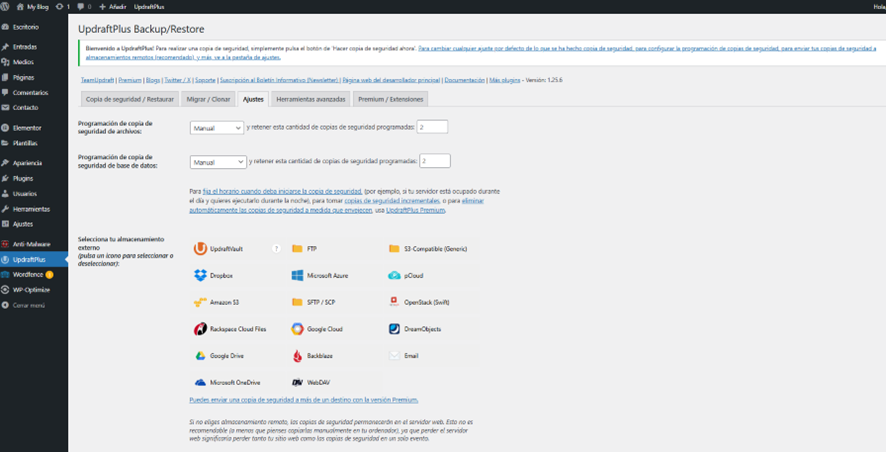Open Anti-Malware in the sidebar
The height and width of the screenshot is (452, 886).
(34, 244)
